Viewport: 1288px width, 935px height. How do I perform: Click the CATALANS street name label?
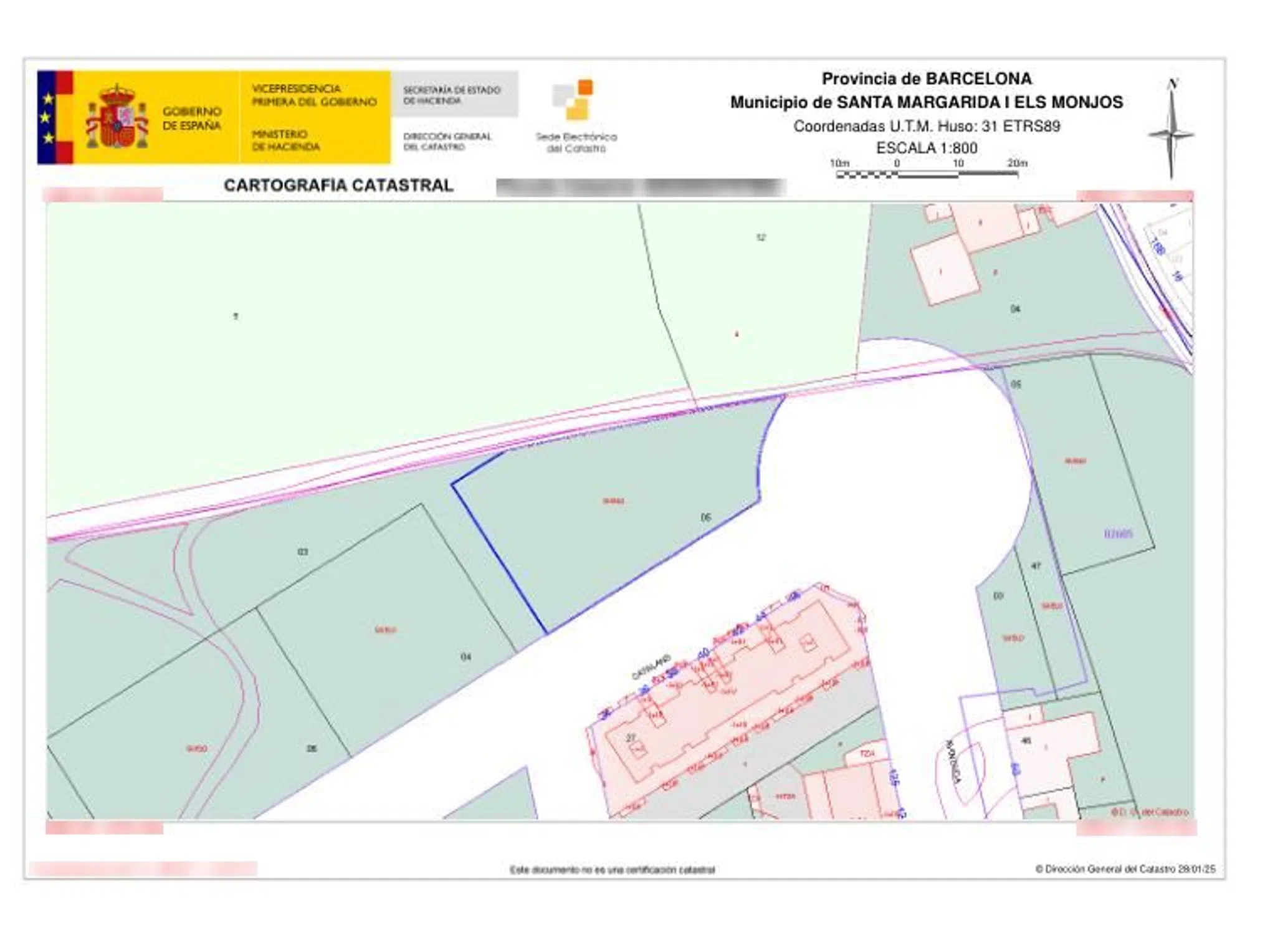click(x=652, y=666)
